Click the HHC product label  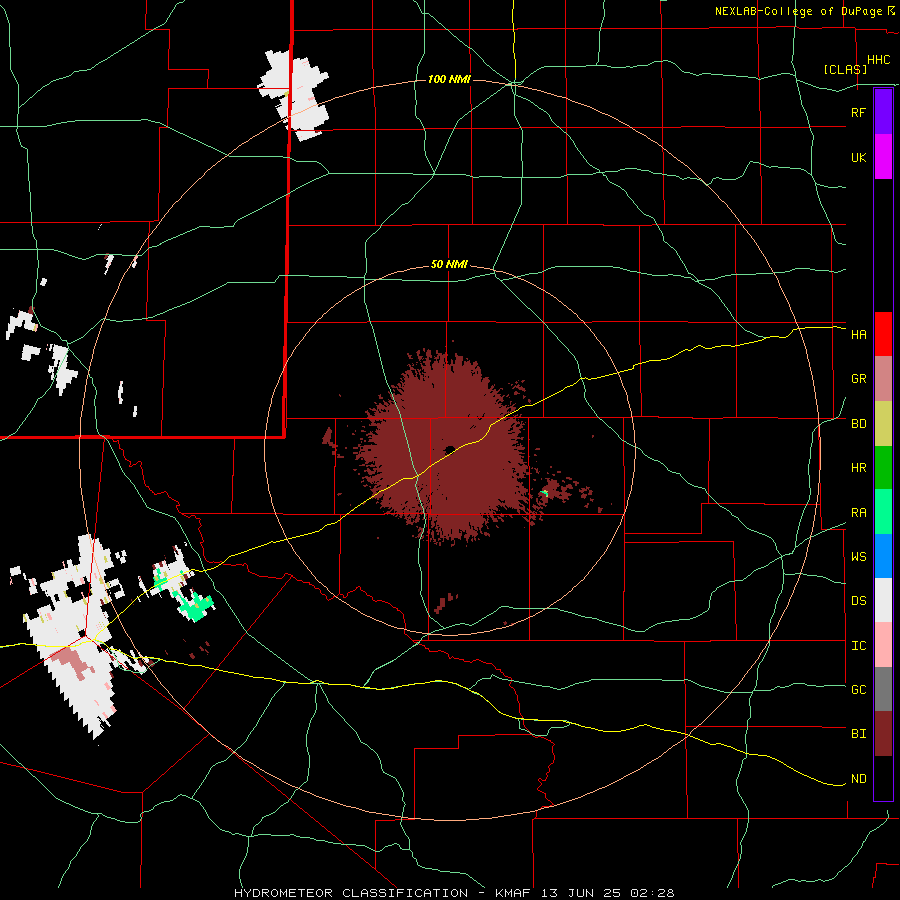[x=879, y=60]
